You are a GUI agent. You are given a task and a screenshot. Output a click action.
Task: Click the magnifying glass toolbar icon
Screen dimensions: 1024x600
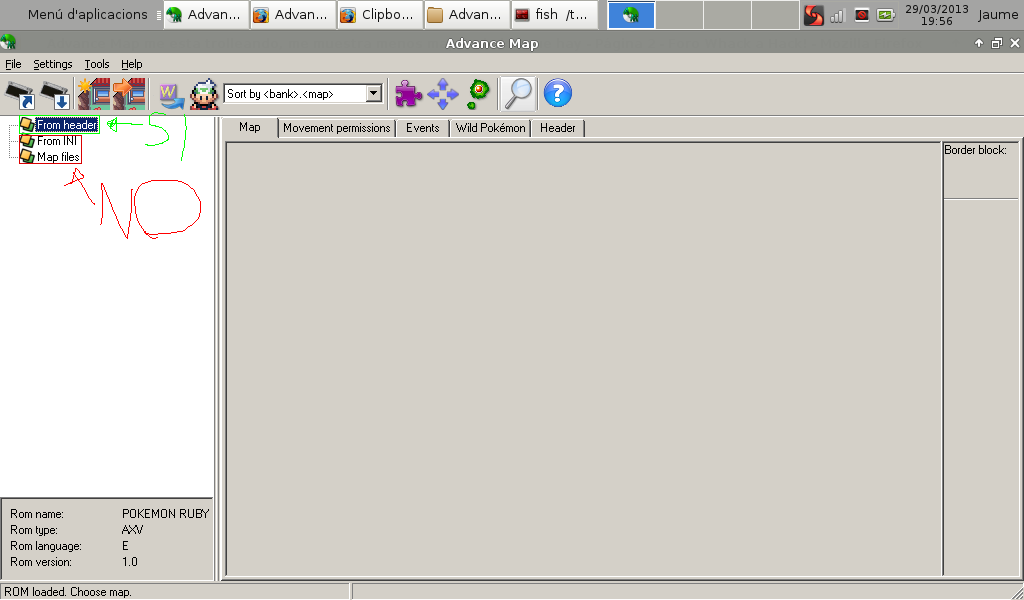click(x=518, y=94)
